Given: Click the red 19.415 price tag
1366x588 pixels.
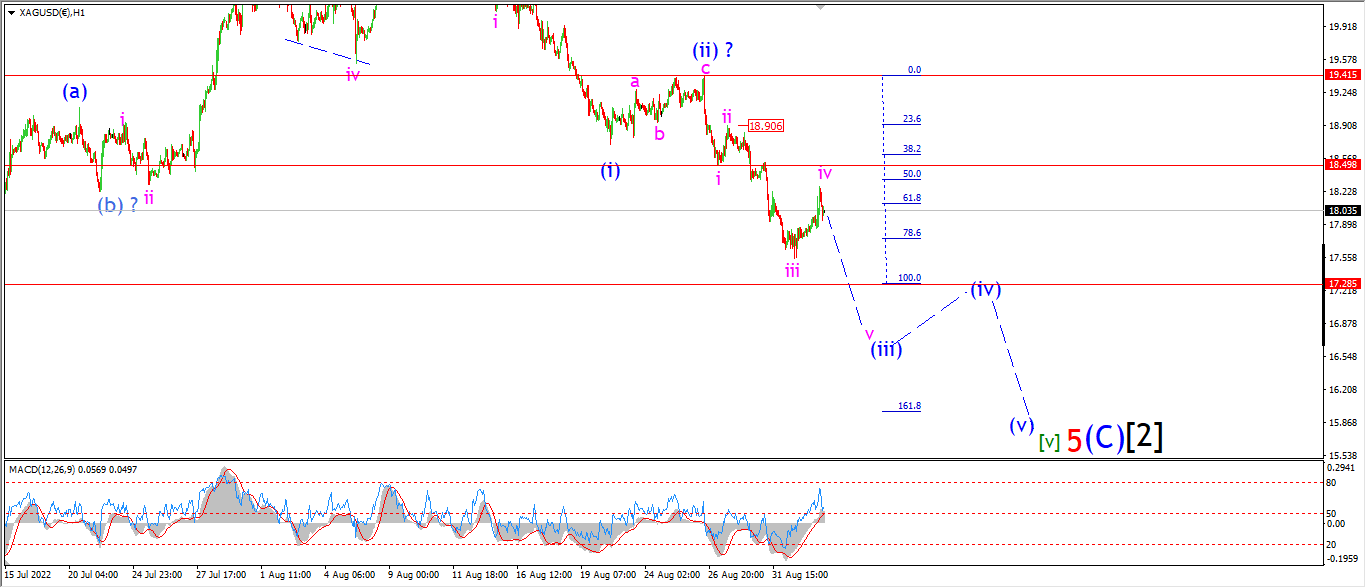Looking at the screenshot, I should pos(1342,75).
